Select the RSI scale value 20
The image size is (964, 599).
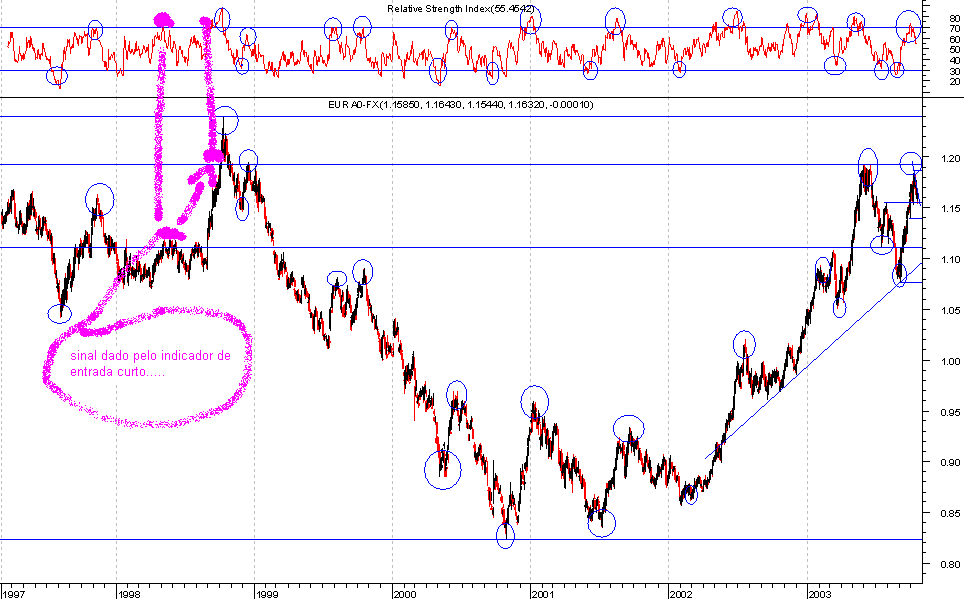point(955,81)
